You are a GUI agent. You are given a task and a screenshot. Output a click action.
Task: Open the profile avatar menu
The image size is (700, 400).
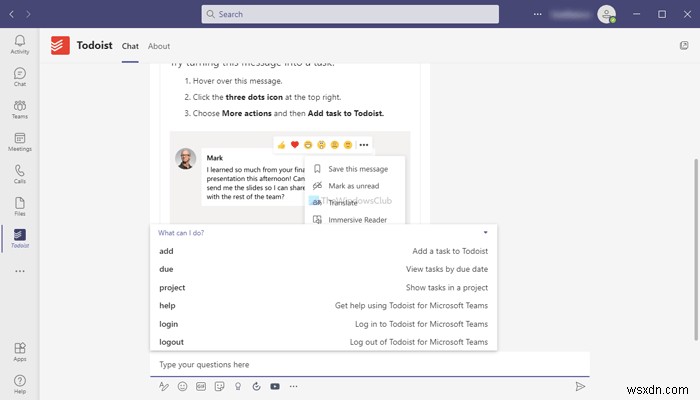pyautogui.click(x=607, y=14)
